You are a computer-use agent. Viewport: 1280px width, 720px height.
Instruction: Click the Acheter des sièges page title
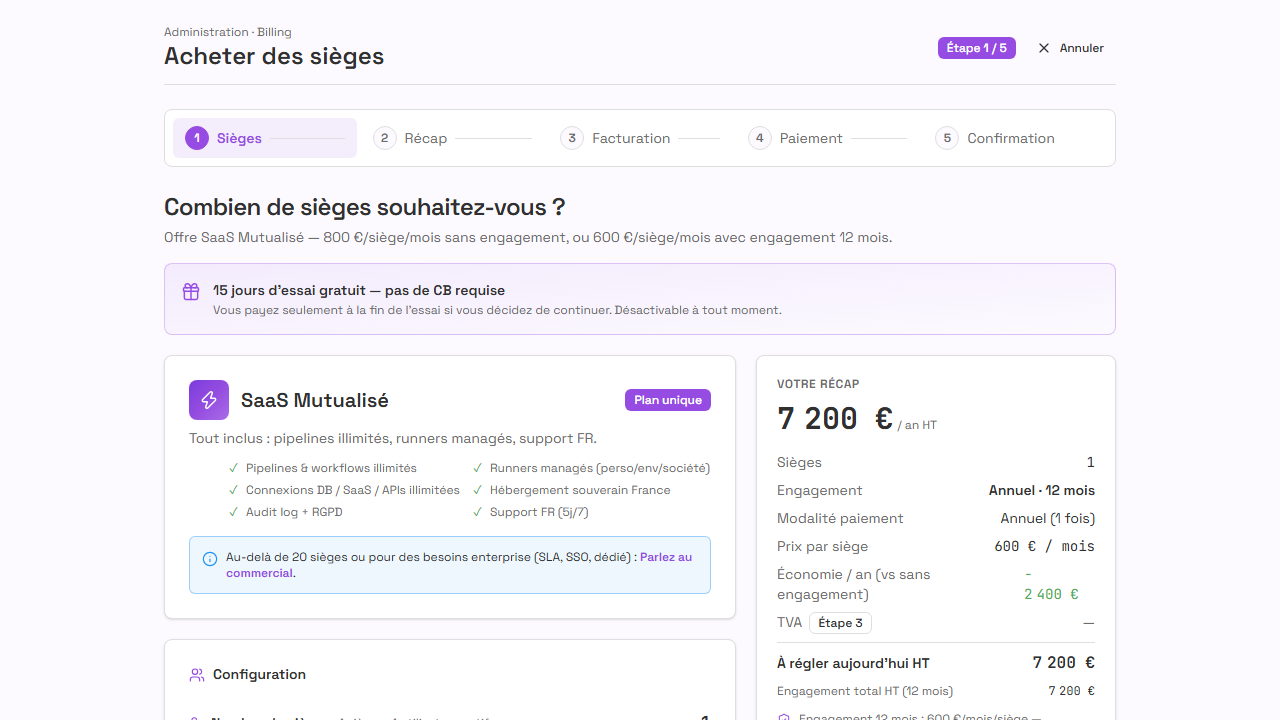coord(274,56)
